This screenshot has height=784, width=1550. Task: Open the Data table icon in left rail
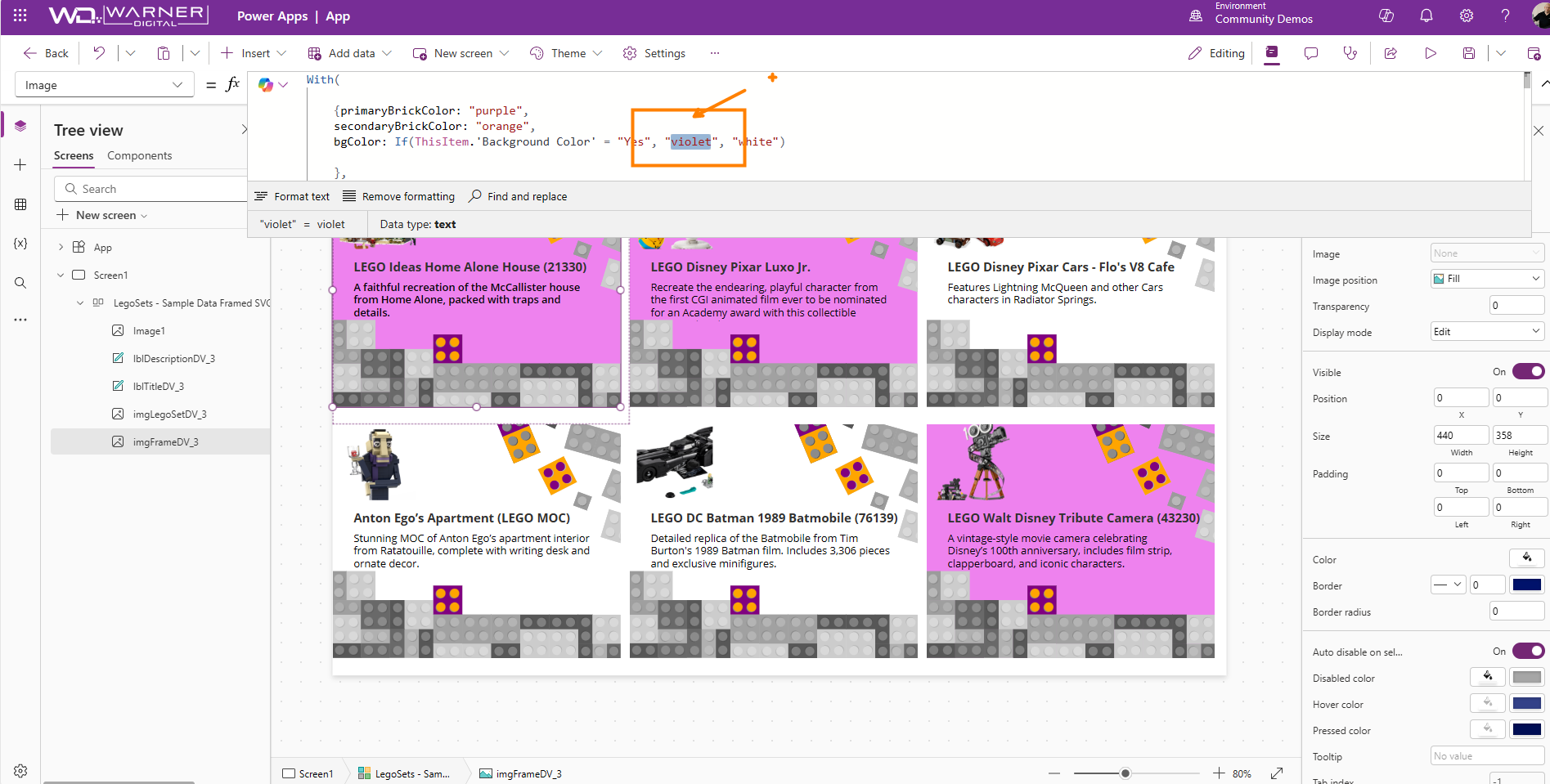click(20, 204)
